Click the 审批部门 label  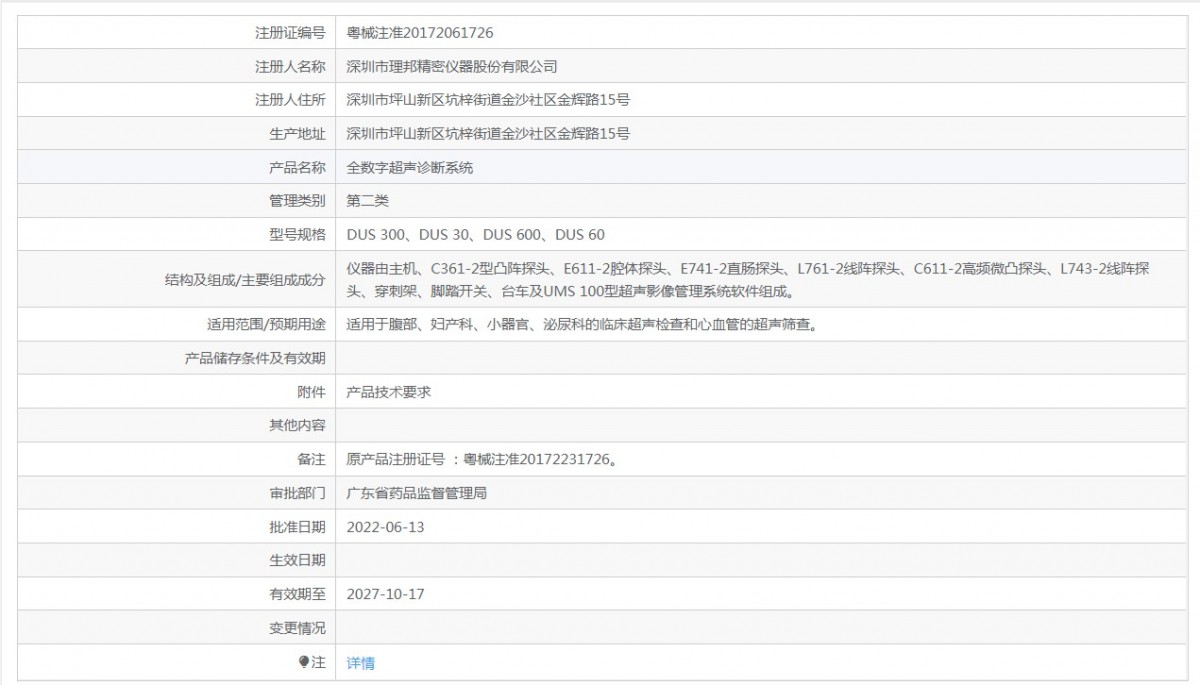tap(297, 493)
